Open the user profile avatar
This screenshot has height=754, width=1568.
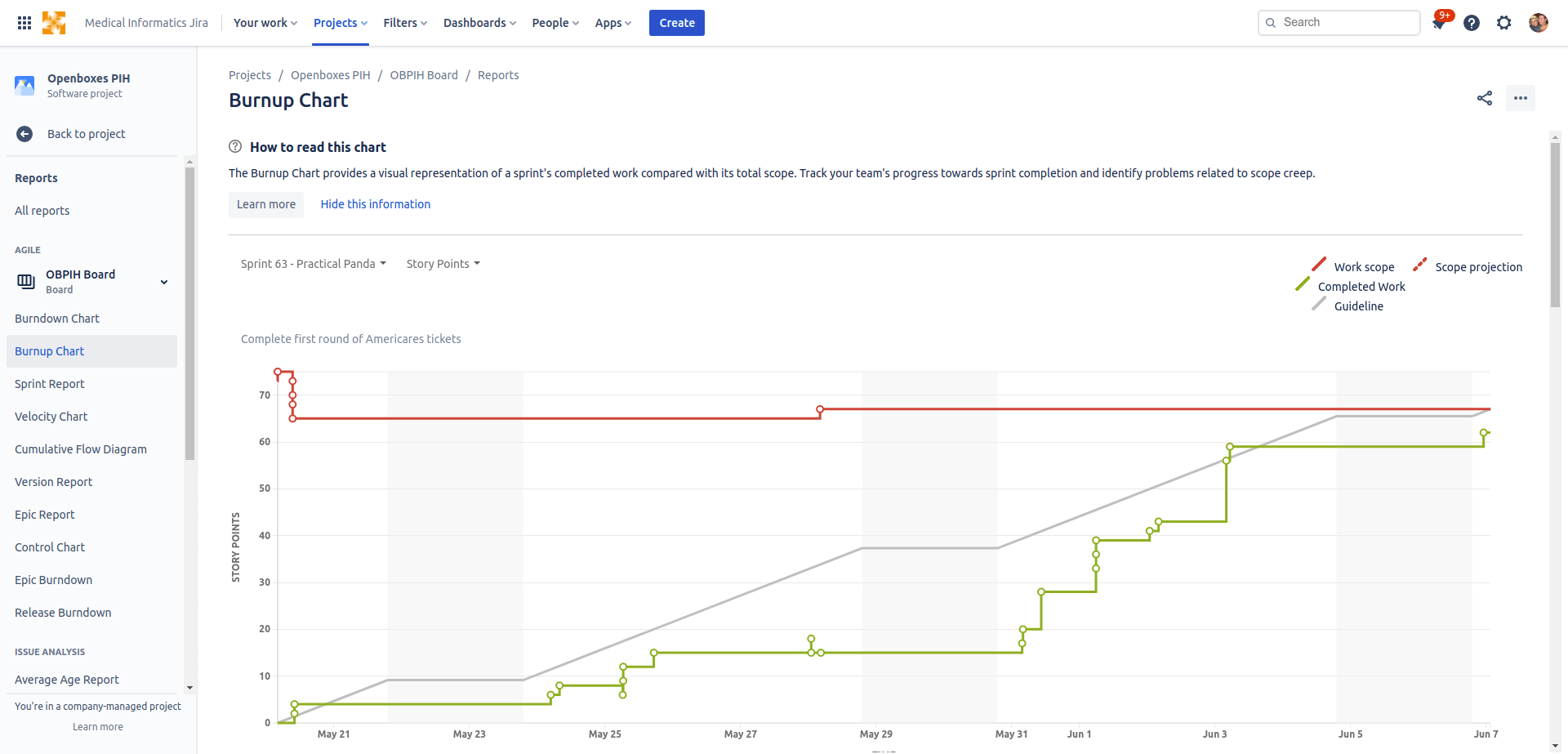pyautogui.click(x=1539, y=23)
